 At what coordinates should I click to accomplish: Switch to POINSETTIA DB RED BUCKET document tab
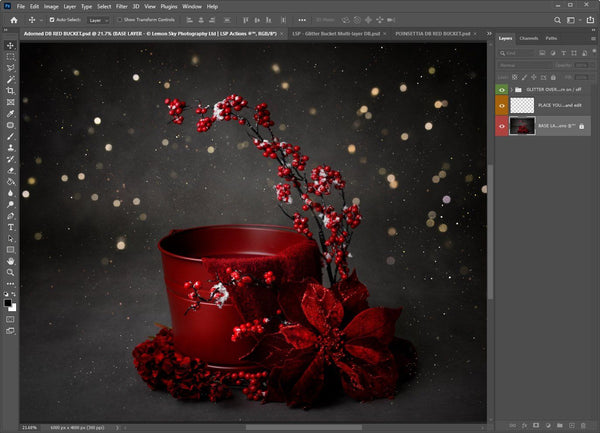tap(432, 33)
